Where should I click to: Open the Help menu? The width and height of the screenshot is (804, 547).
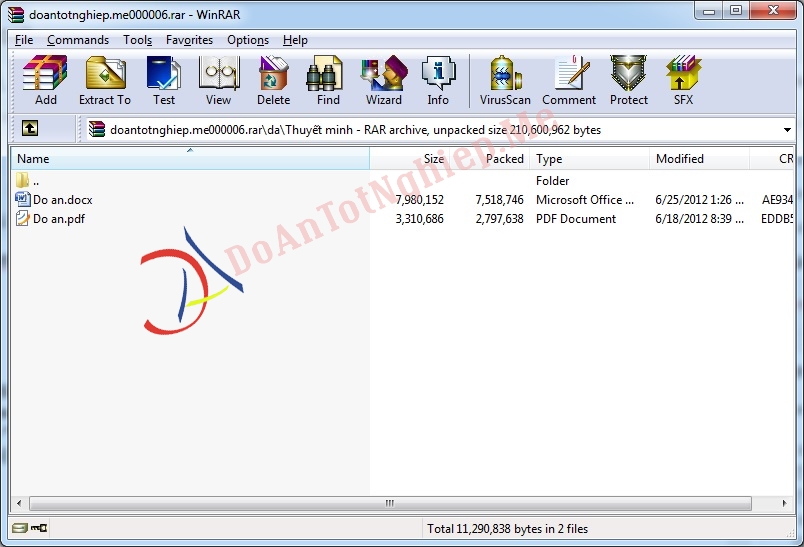pos(295,40)
